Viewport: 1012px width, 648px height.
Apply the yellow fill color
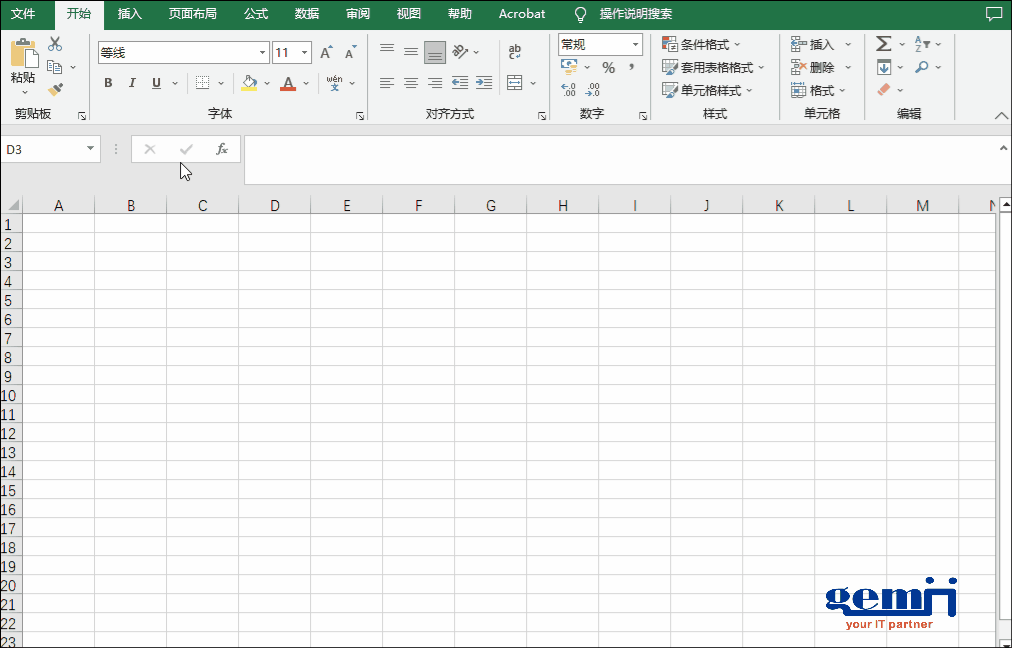click(x=249, y=83)
